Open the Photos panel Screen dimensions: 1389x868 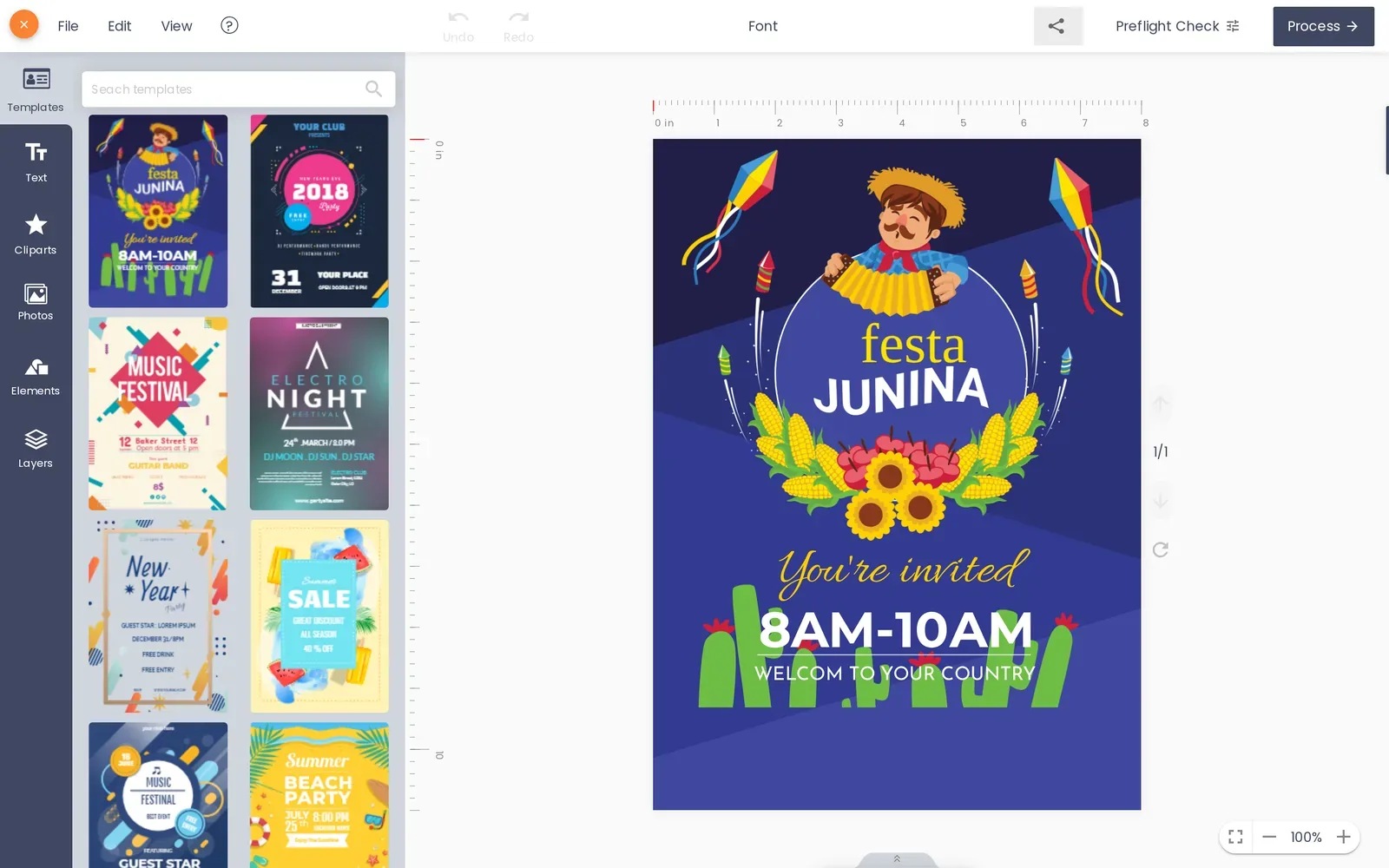coord(36,302)
